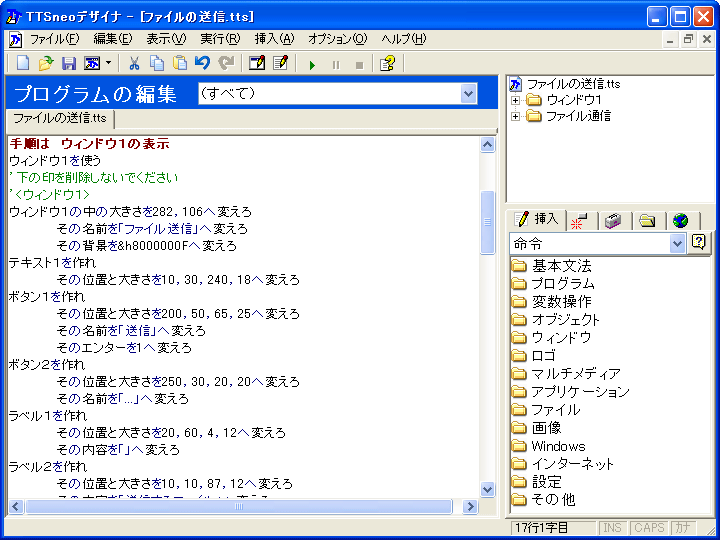Click the horizontal scrollbar right arrow
The height and width of the screenshot is (540, 720).
[x=471, y=506]
